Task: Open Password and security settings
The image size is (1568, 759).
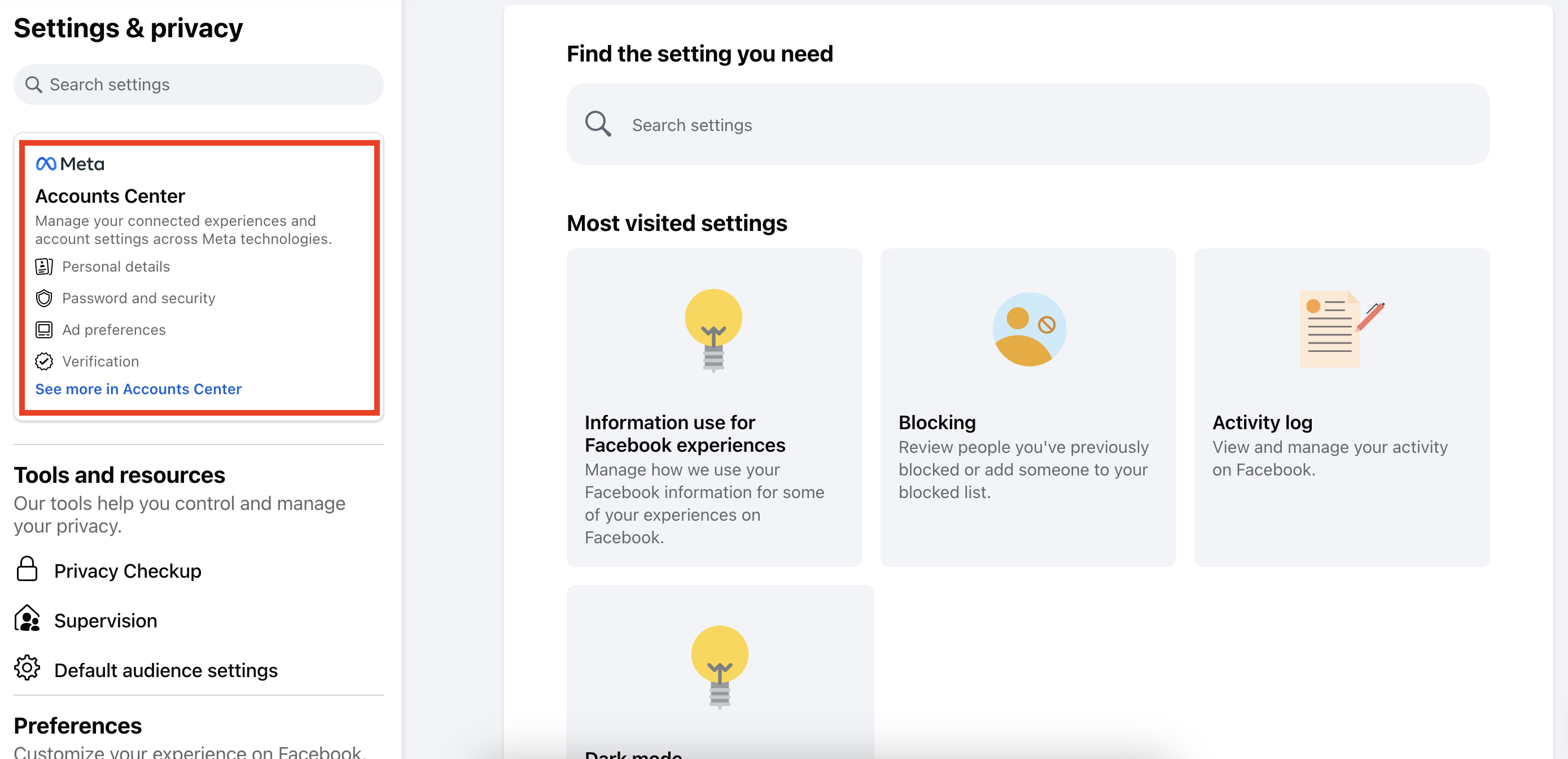Action: tap(138, 298)
